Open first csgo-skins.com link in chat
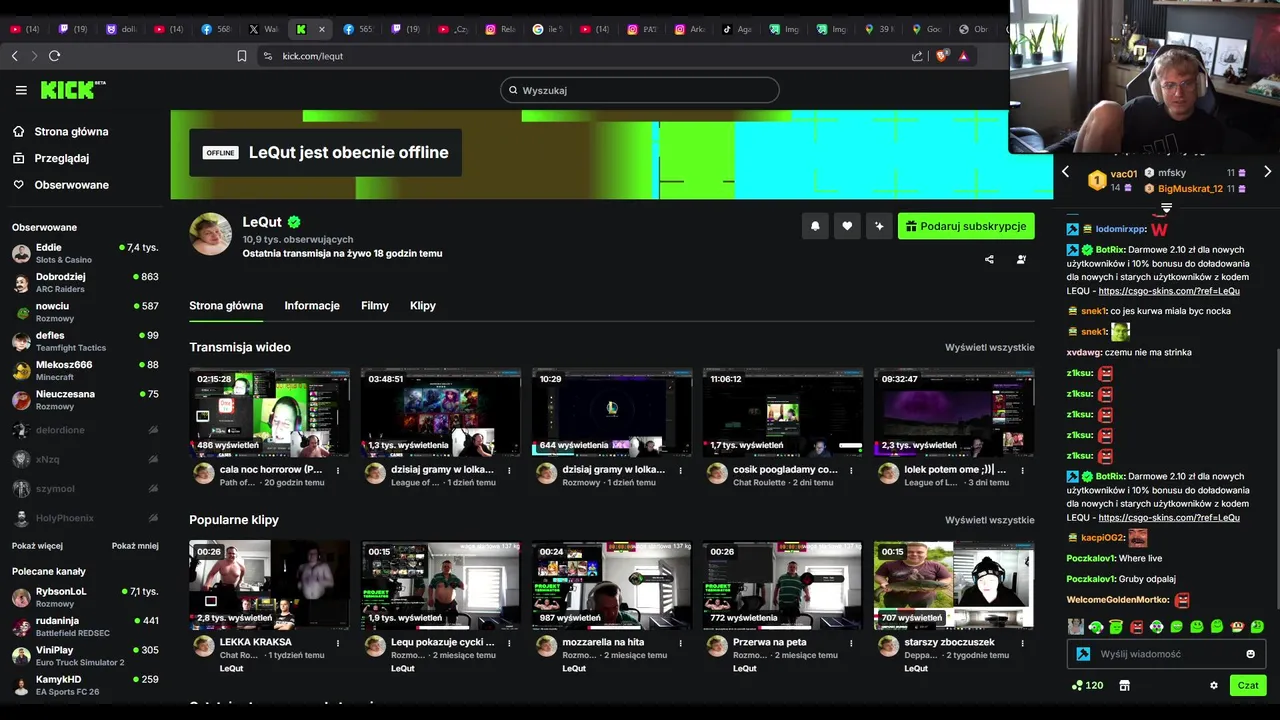This screenshot has height=720, width=1280. click(1169, 291)
